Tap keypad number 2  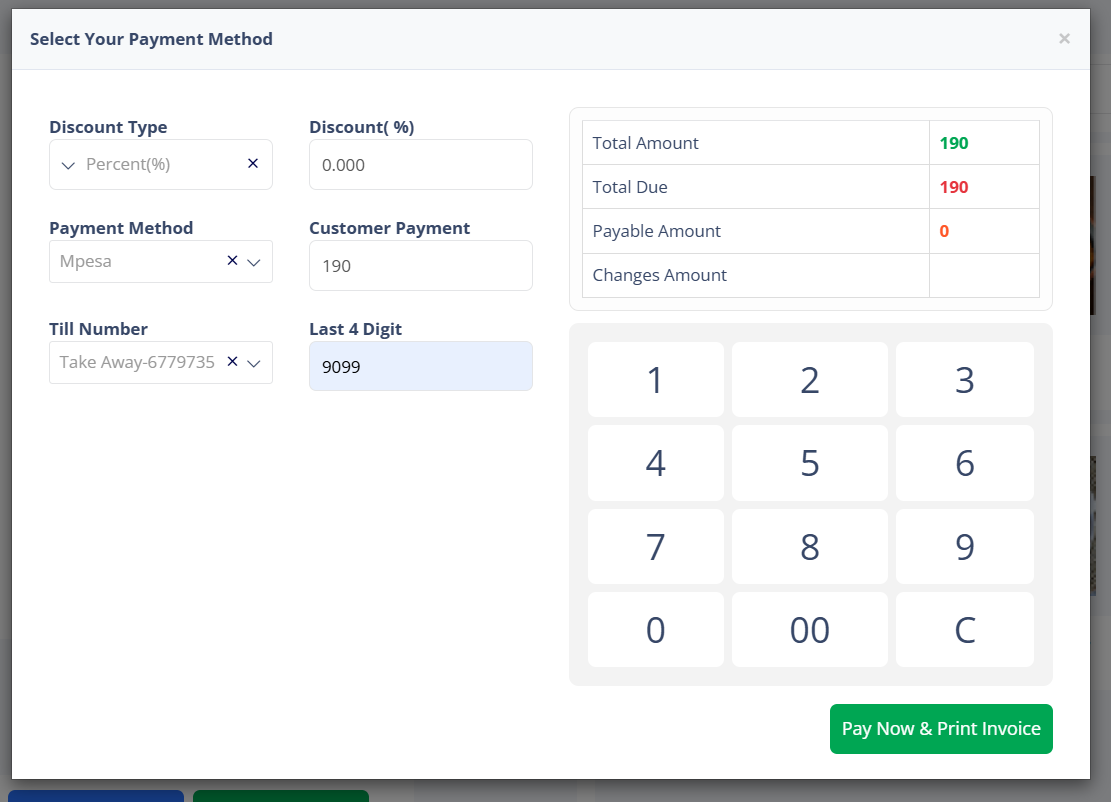[809, 380]
